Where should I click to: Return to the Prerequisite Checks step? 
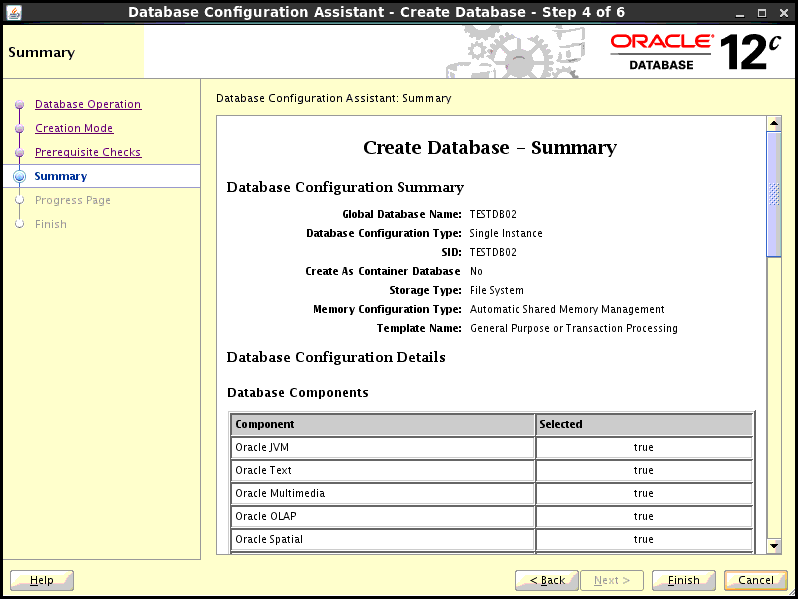pyautogui.click(x=88, y=152)
